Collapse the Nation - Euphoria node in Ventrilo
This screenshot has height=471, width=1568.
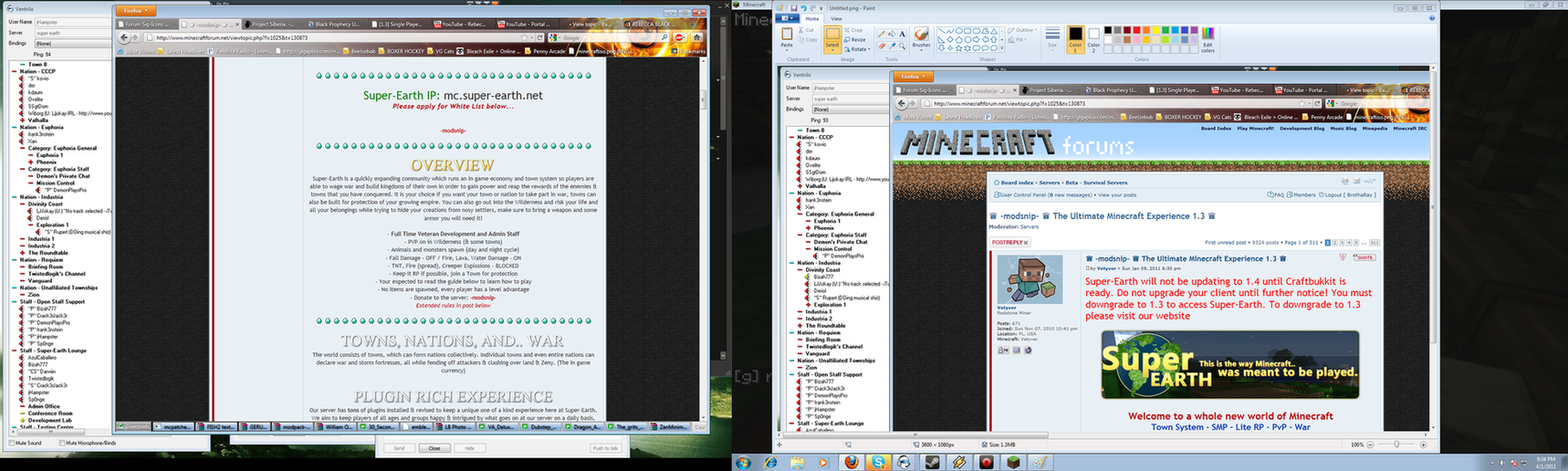tap(16, 128)
